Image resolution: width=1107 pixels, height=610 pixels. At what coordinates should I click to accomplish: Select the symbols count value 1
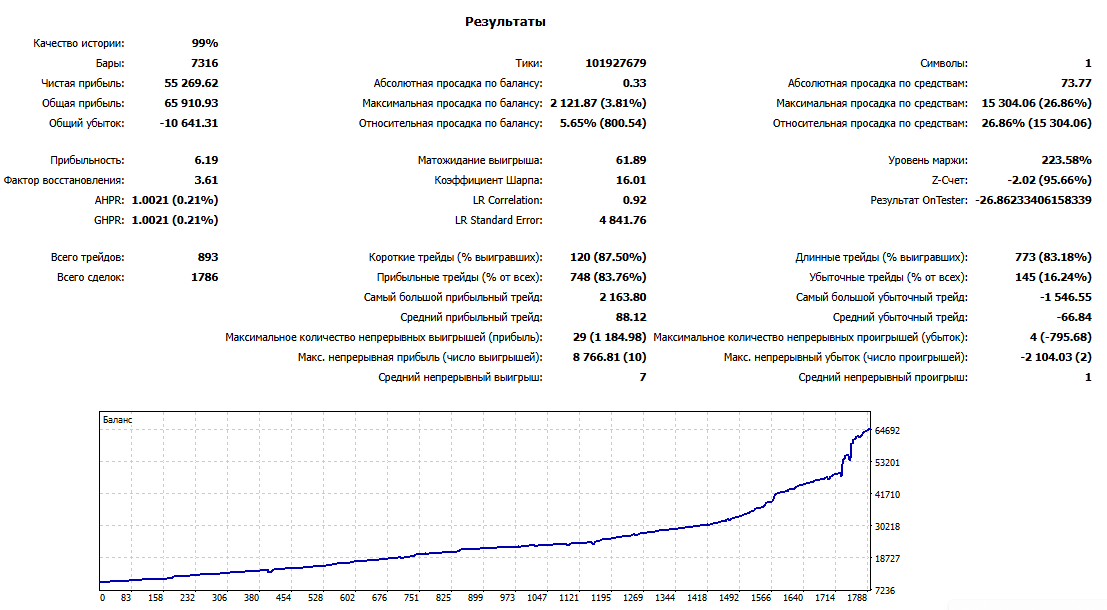(x=1088, y=63)
